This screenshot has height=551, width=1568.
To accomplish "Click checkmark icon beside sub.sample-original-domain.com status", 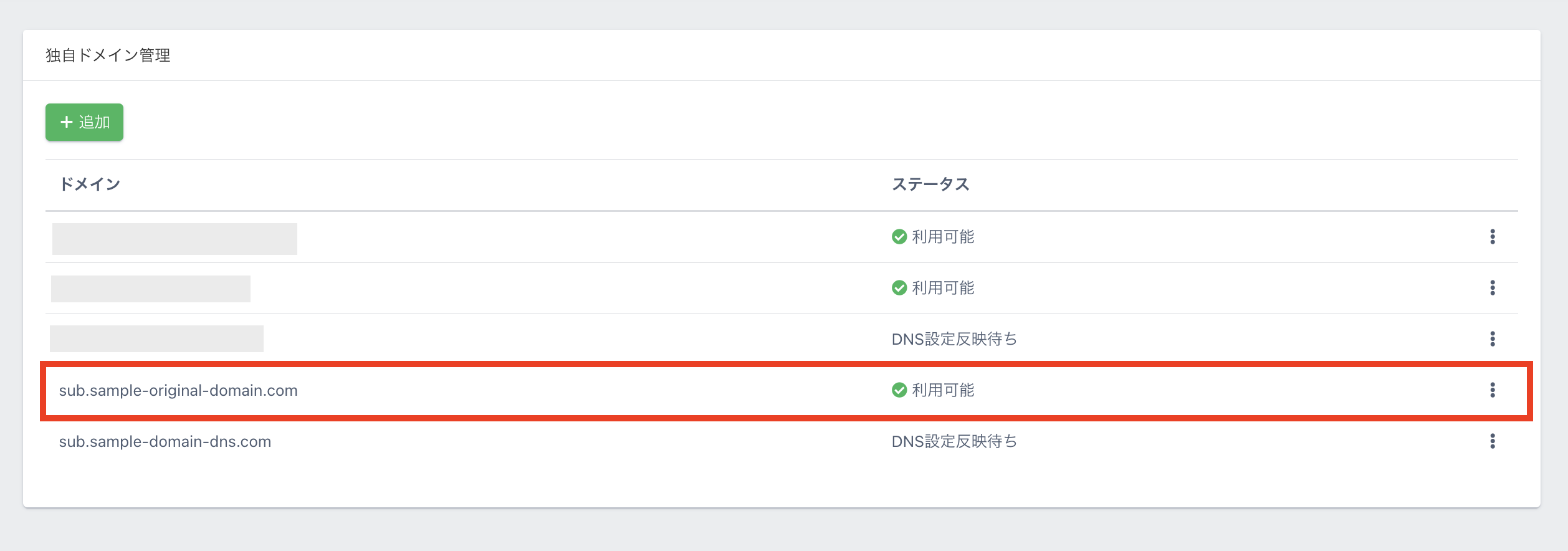I will pos(899,390).
